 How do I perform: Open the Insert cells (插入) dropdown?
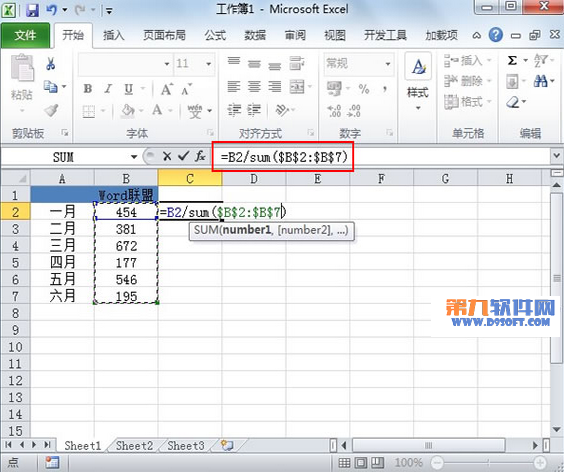pyautogui.click(x=468, y=60)
